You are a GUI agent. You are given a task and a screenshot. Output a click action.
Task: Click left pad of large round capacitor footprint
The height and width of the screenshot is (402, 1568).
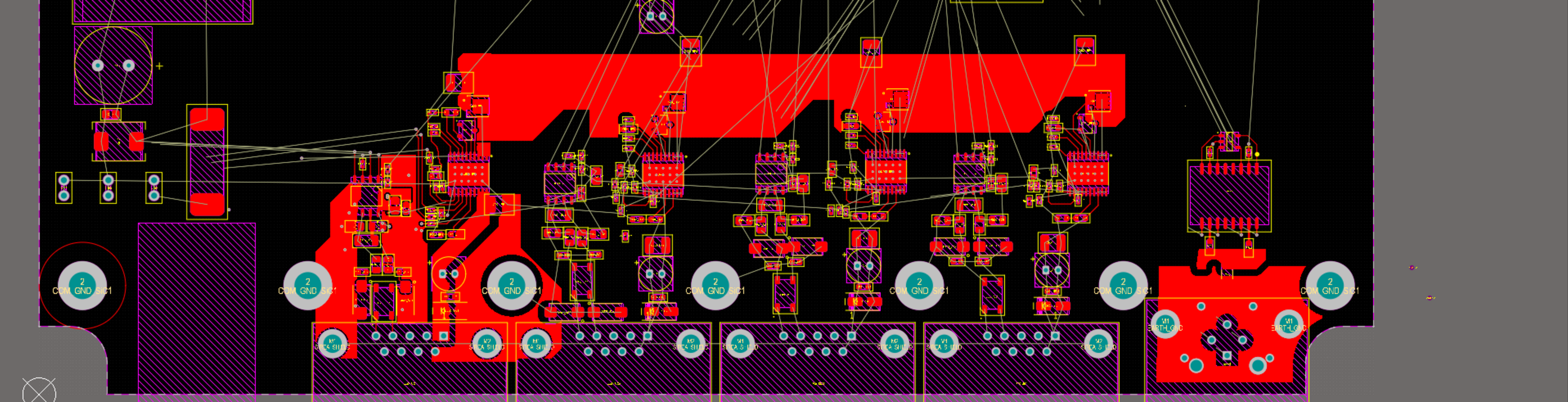(x=97, y=65)
